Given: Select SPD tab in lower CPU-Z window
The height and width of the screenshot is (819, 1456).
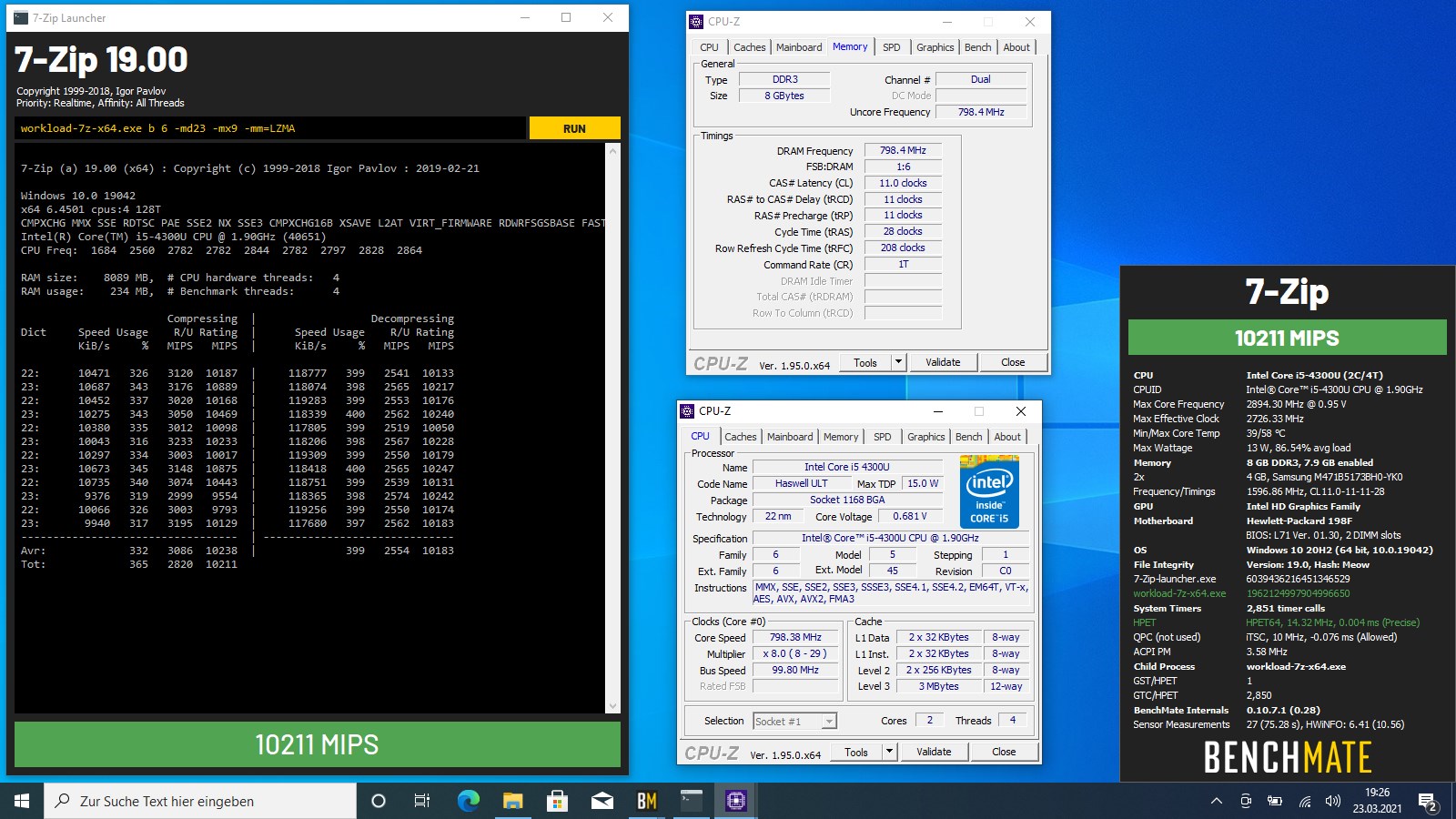Looking at the screenshot, I should click(x=883, y=437).
